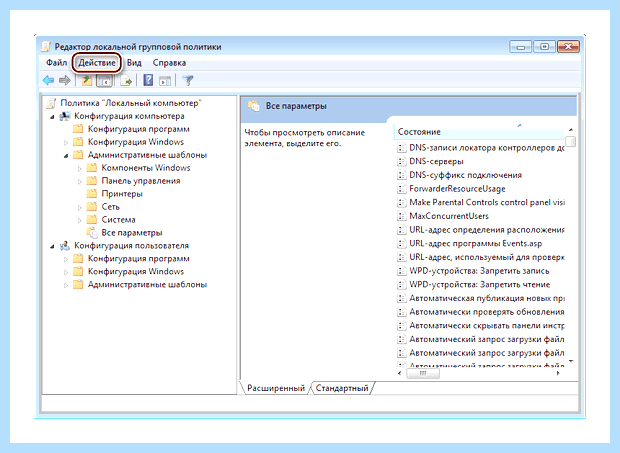Collapse Административные шаблоны under computer configuration

pyautogui.click(x=66, y=155)
